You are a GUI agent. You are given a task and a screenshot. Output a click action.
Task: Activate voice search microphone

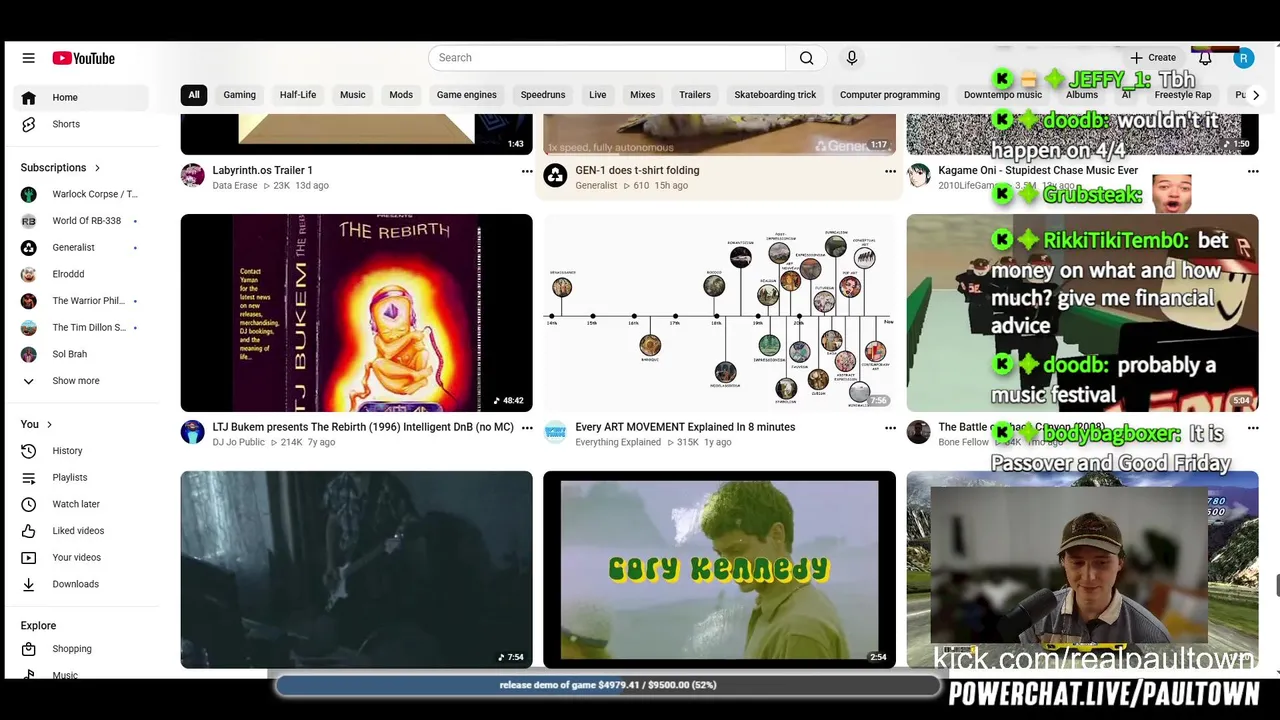pyautogui.click(x=852, y=58)
